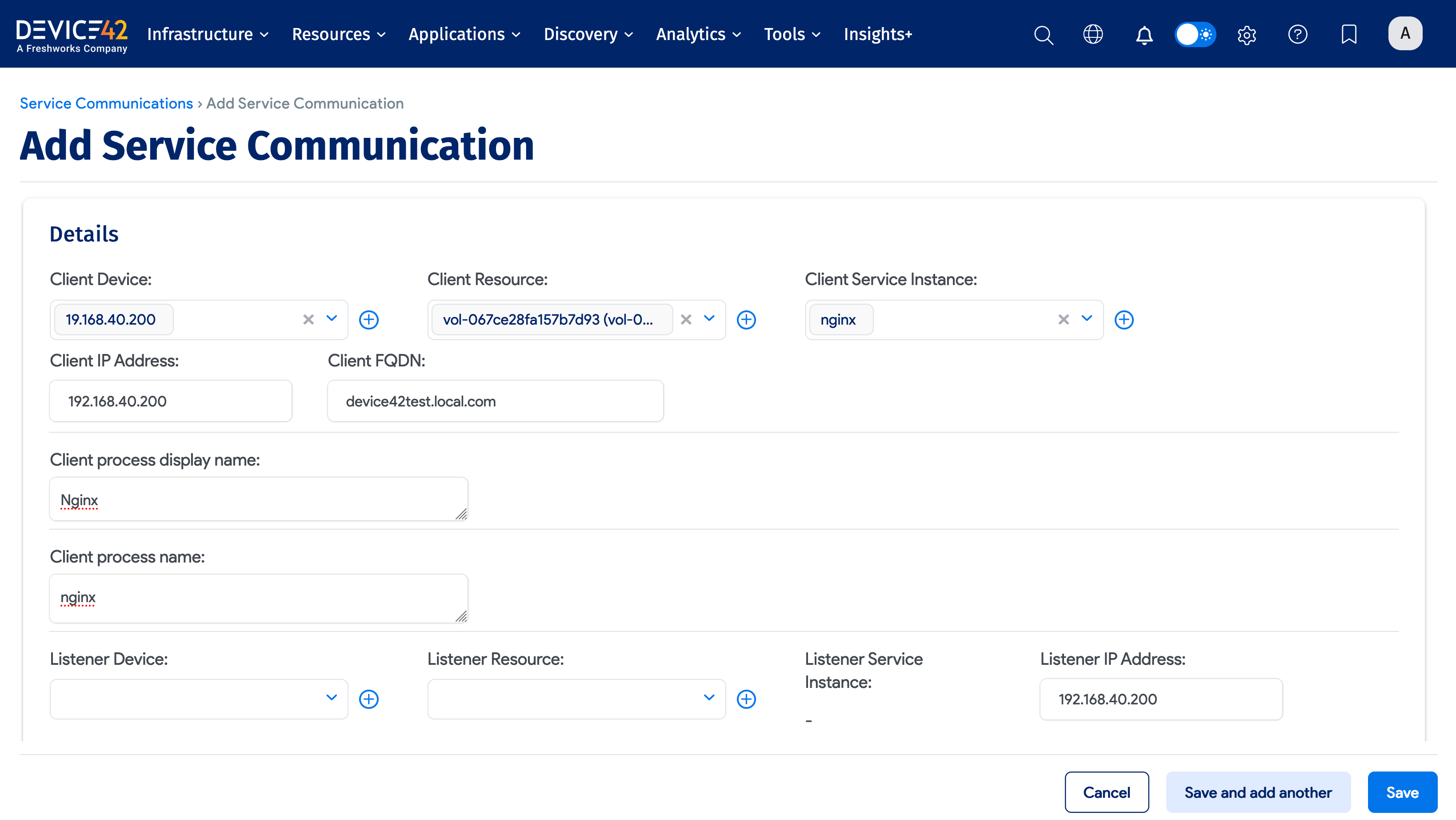Open the Analytics menu

coord(698,34)
